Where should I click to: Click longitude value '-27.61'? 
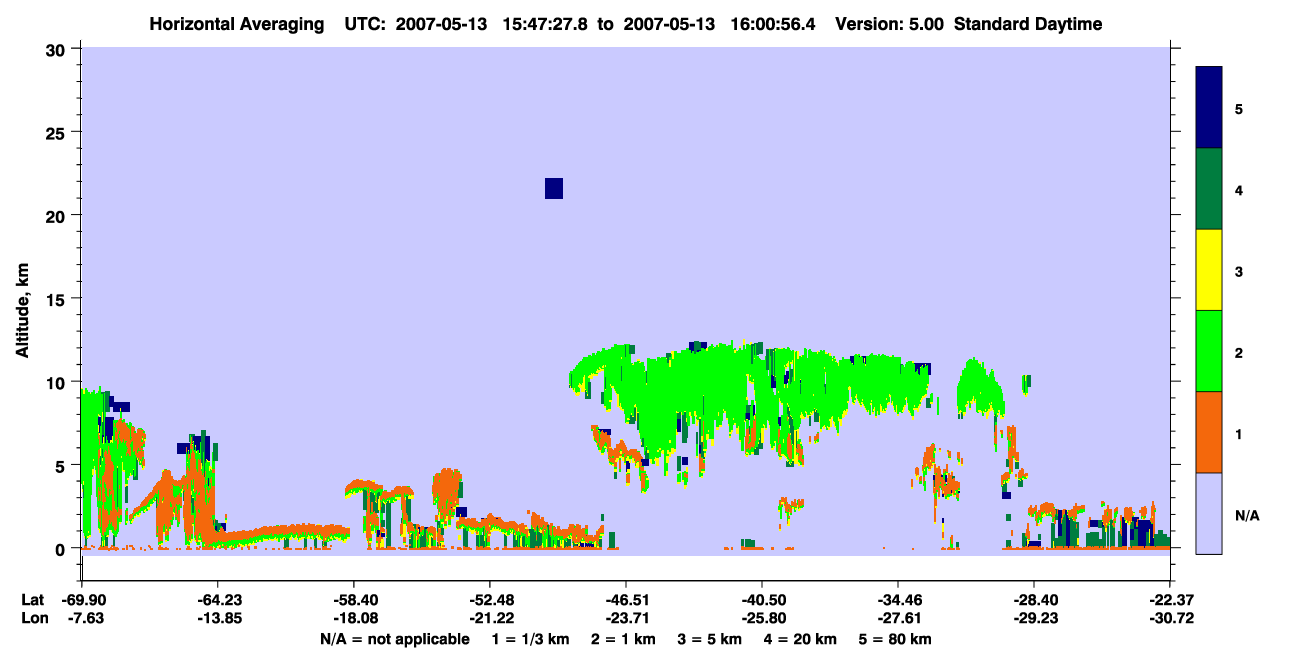pos(898,619)
